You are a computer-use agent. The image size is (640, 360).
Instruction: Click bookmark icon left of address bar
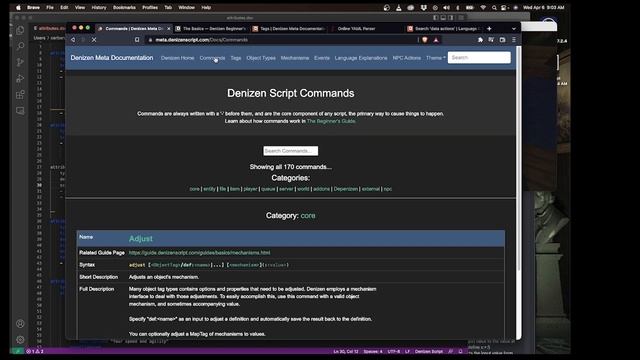[x=137, y=40]
